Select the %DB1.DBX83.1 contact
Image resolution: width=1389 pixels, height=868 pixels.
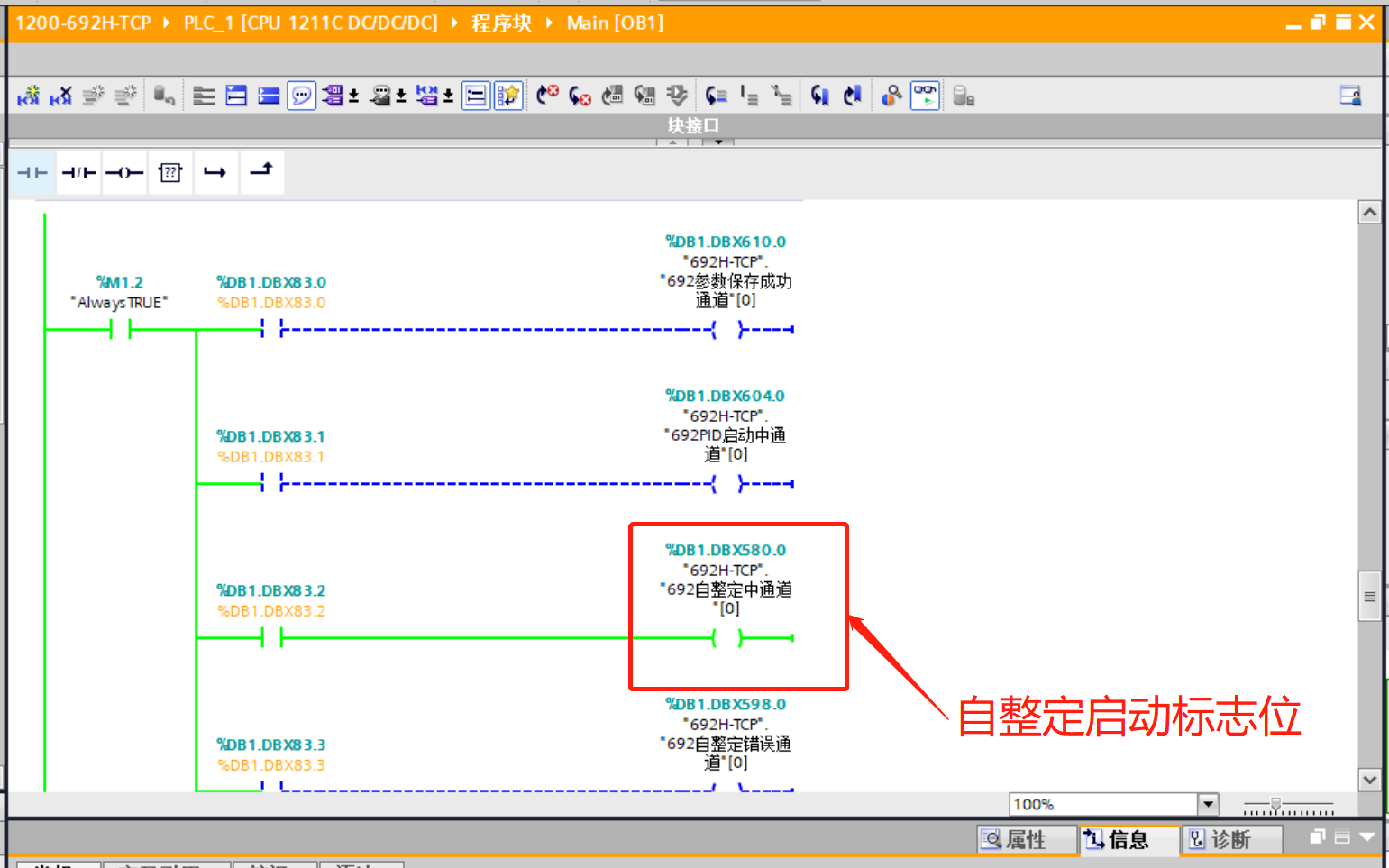point(271,484)
